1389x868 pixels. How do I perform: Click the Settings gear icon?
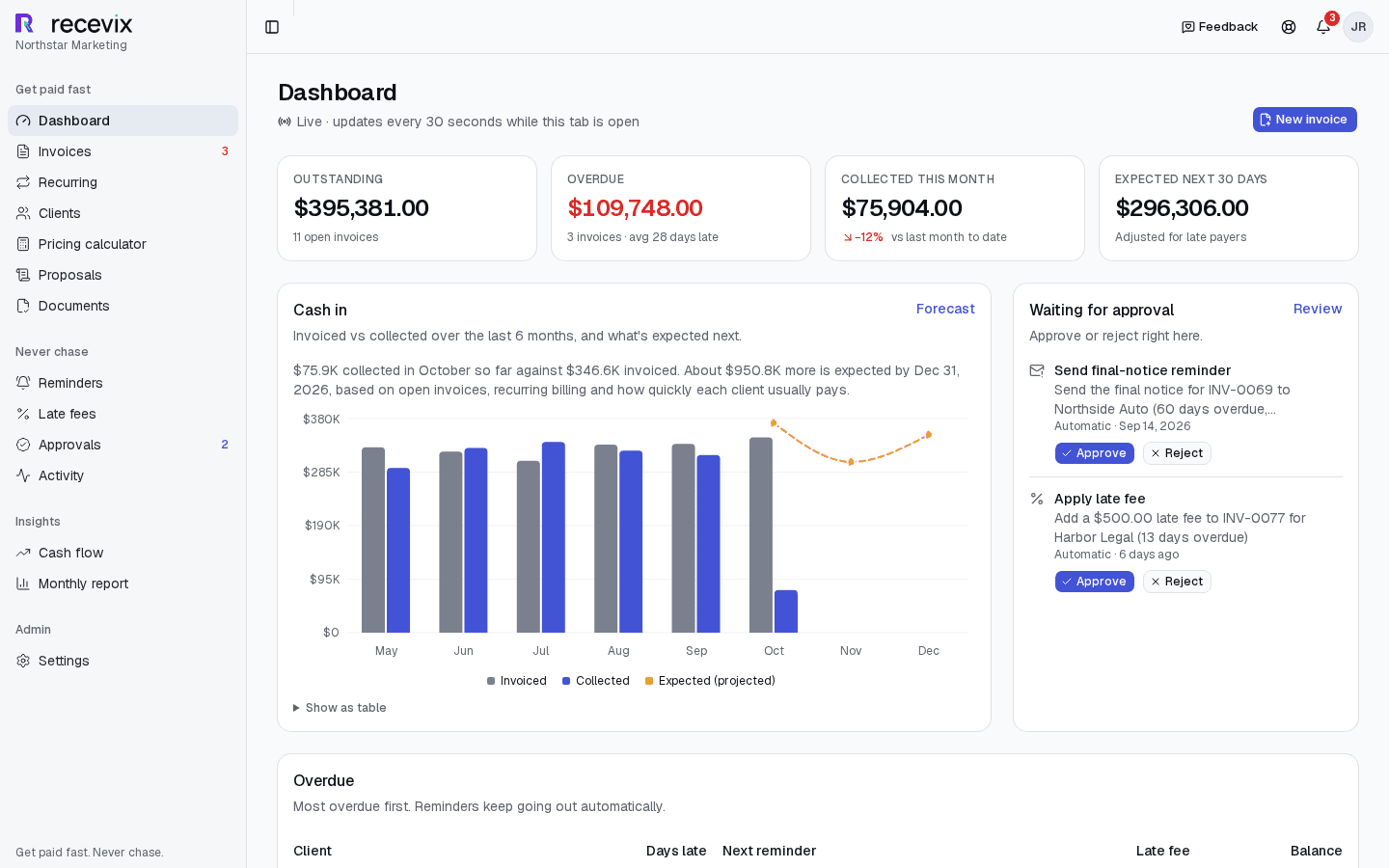click(23, 661)
